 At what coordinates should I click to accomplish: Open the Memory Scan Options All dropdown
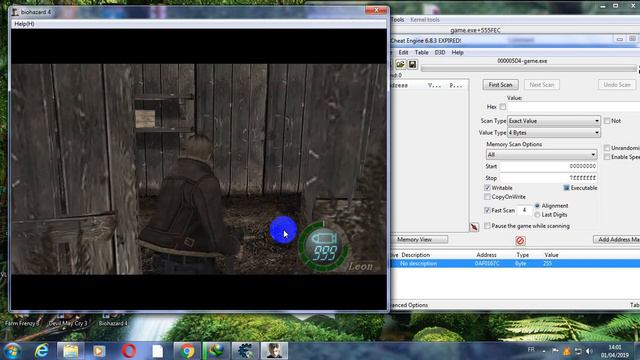pos(541,155)
